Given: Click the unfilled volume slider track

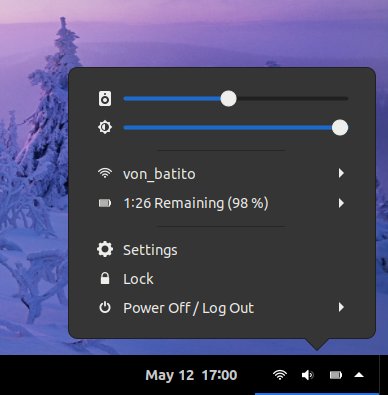Looking at the screenshot, I should click(x=292, y=99).
